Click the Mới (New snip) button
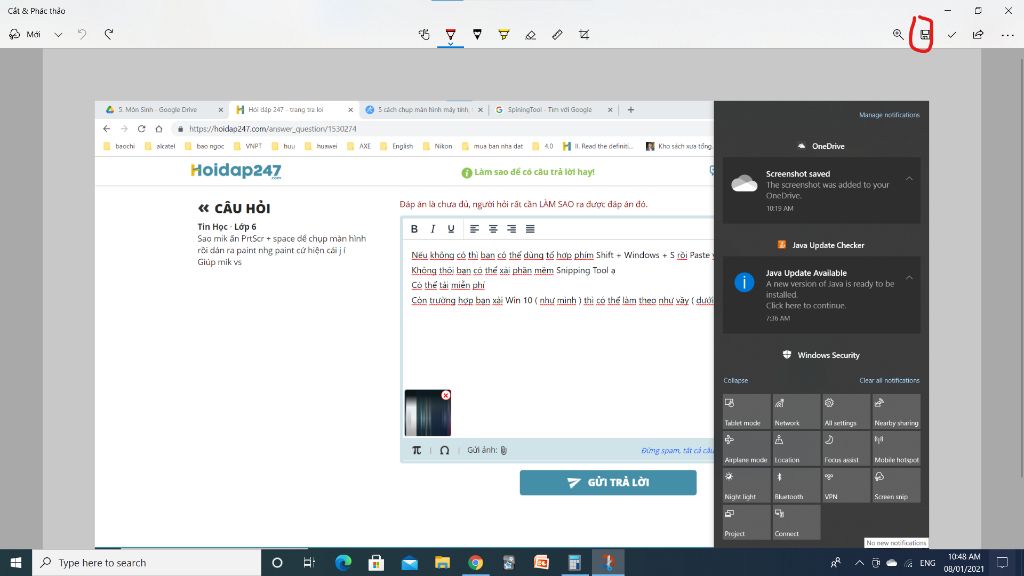This screenshot has width=1024, height=576. [25, 35]
